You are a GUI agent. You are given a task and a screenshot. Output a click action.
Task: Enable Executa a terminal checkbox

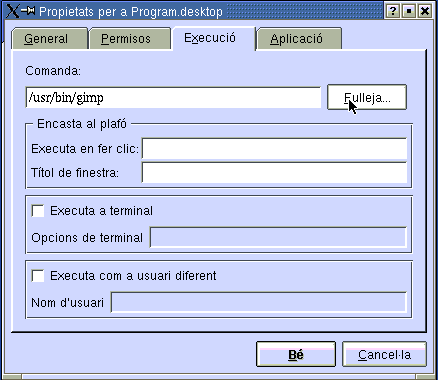[38, 211]
